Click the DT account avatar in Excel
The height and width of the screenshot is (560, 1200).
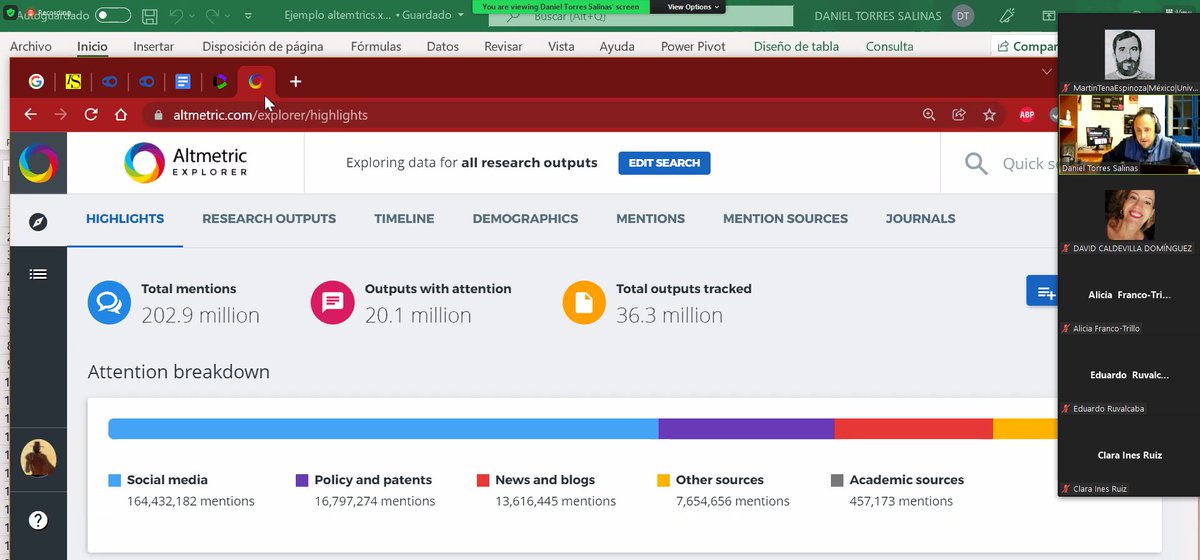coord(962,16)
